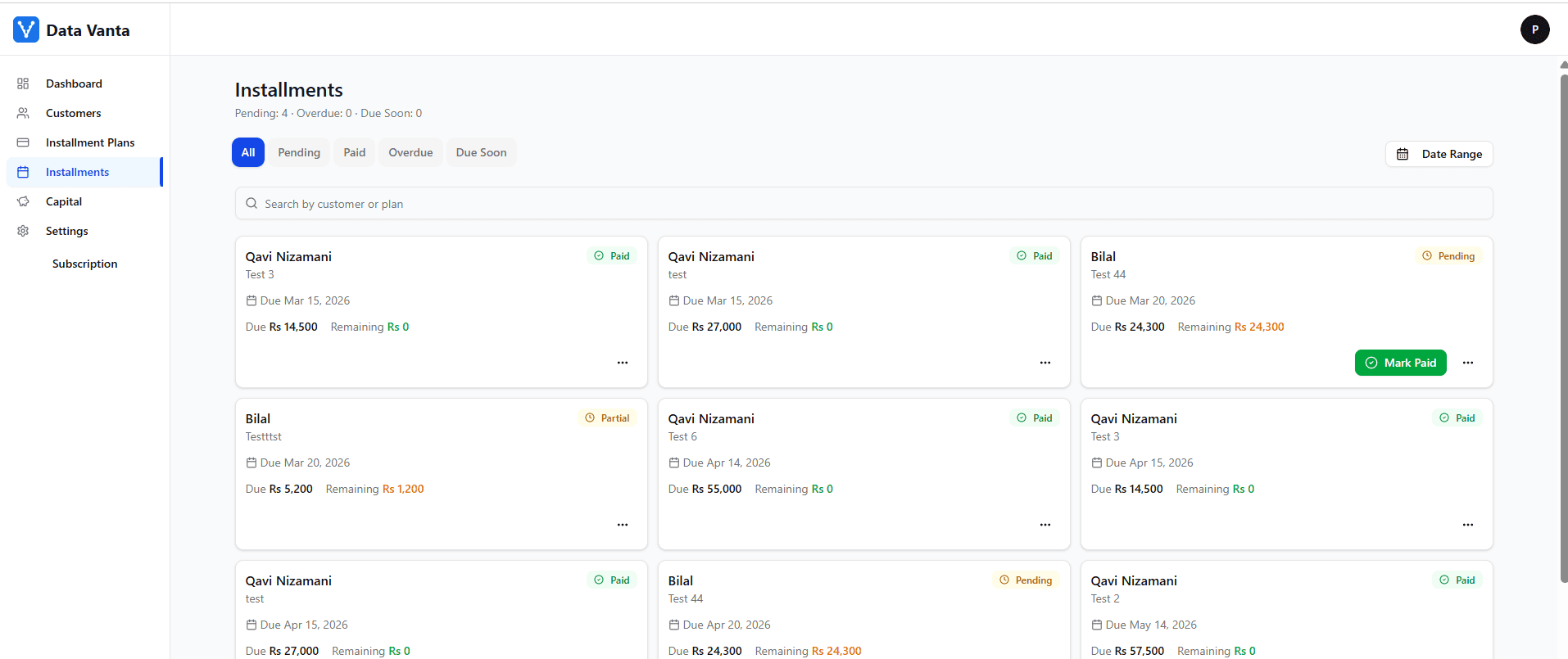Mark Bilal's Test 44 installment as paid
Viewport: 1568px width, 659px height.
click(1400, 363)
